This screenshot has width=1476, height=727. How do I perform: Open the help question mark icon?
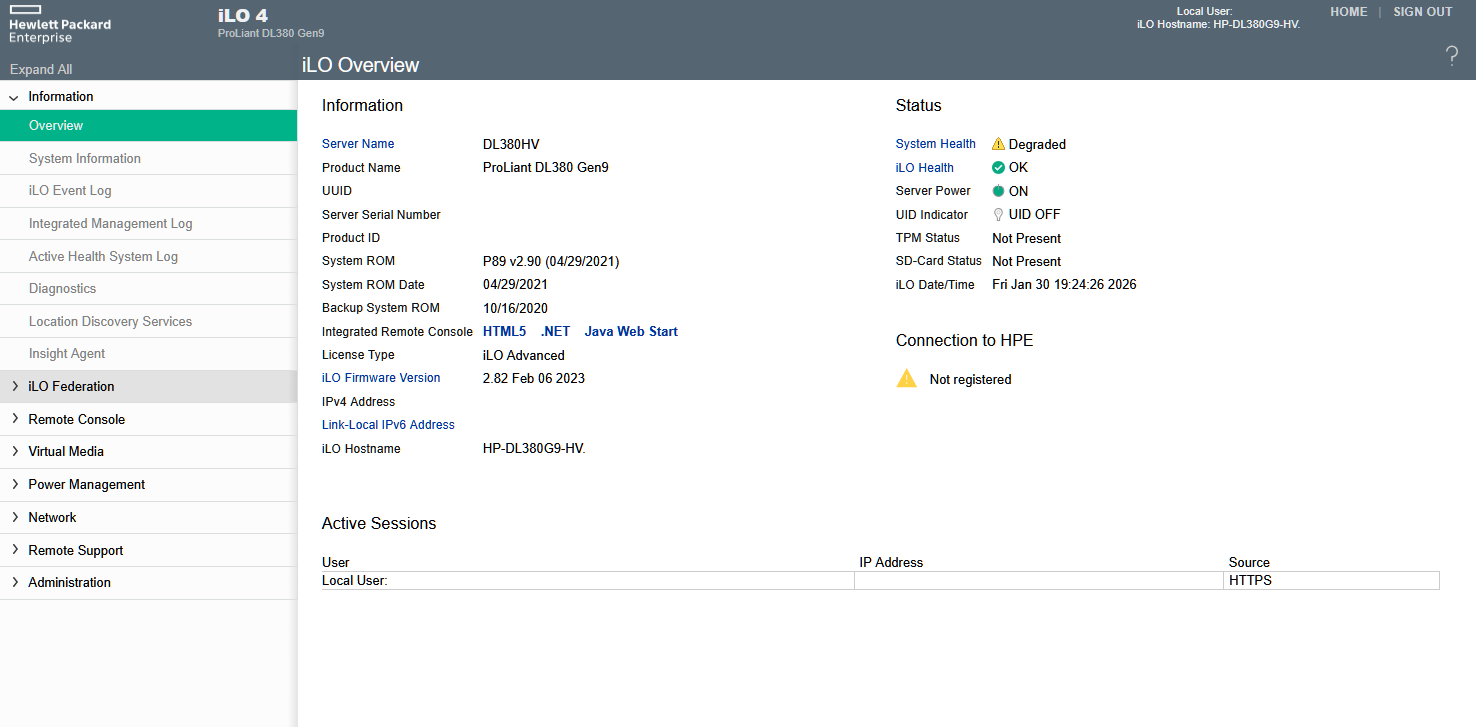pyautogui.click(x=1452, y=57)
